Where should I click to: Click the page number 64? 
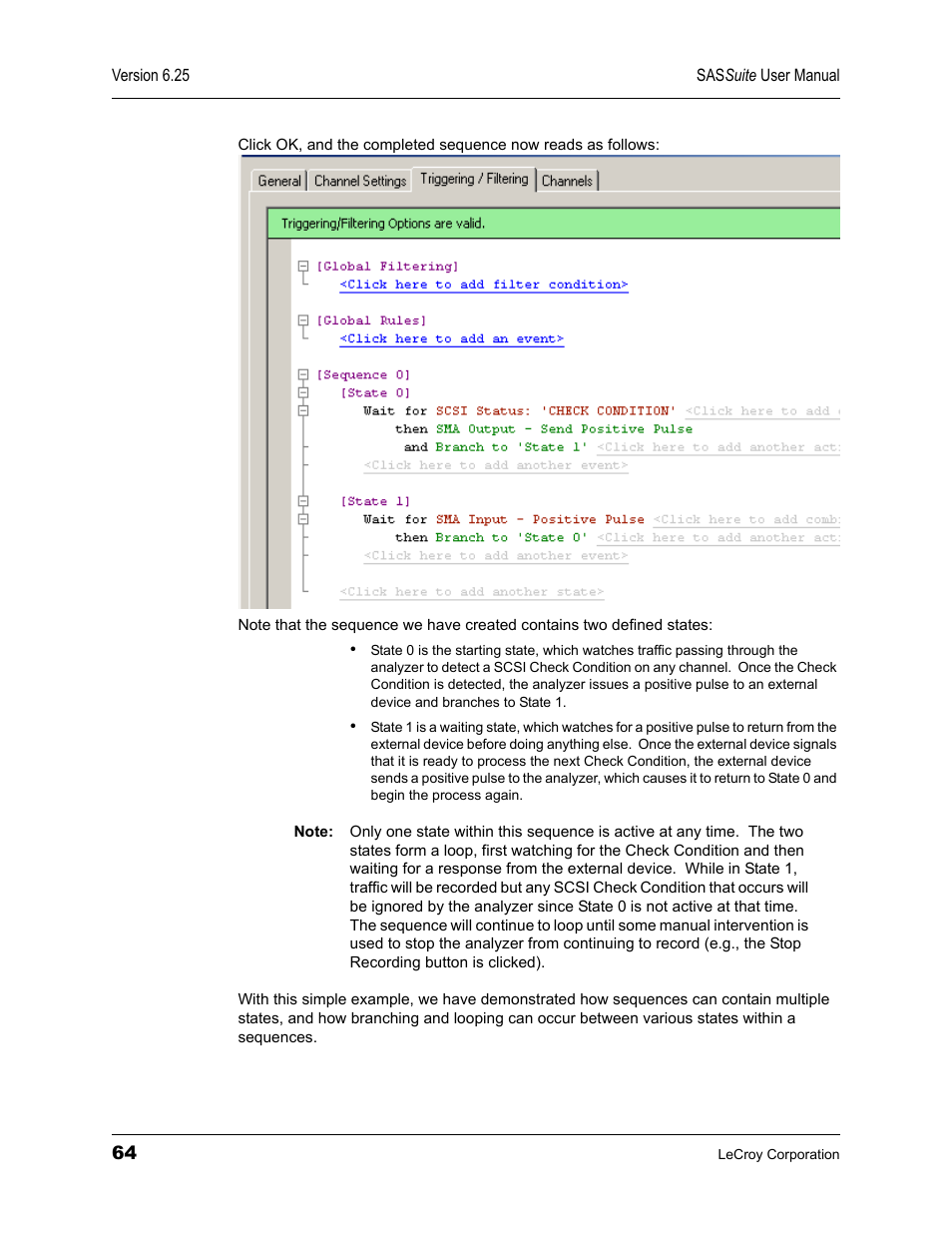click(124, 1152)
